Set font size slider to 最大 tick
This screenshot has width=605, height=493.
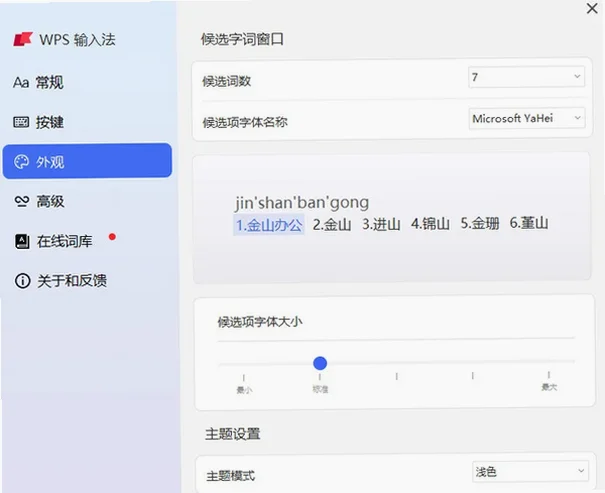(549, 375)
